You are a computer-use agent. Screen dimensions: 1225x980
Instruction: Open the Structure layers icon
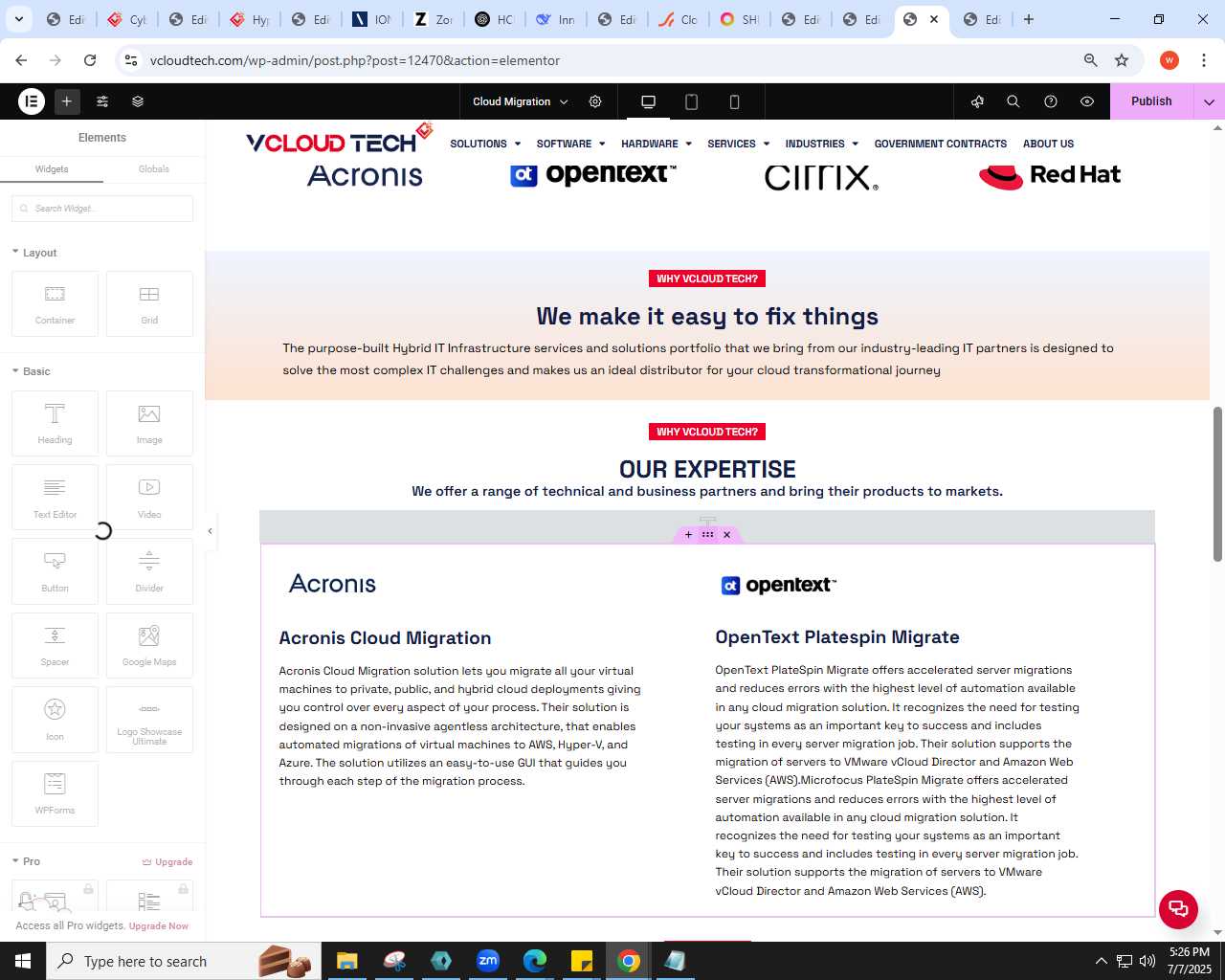138,101
